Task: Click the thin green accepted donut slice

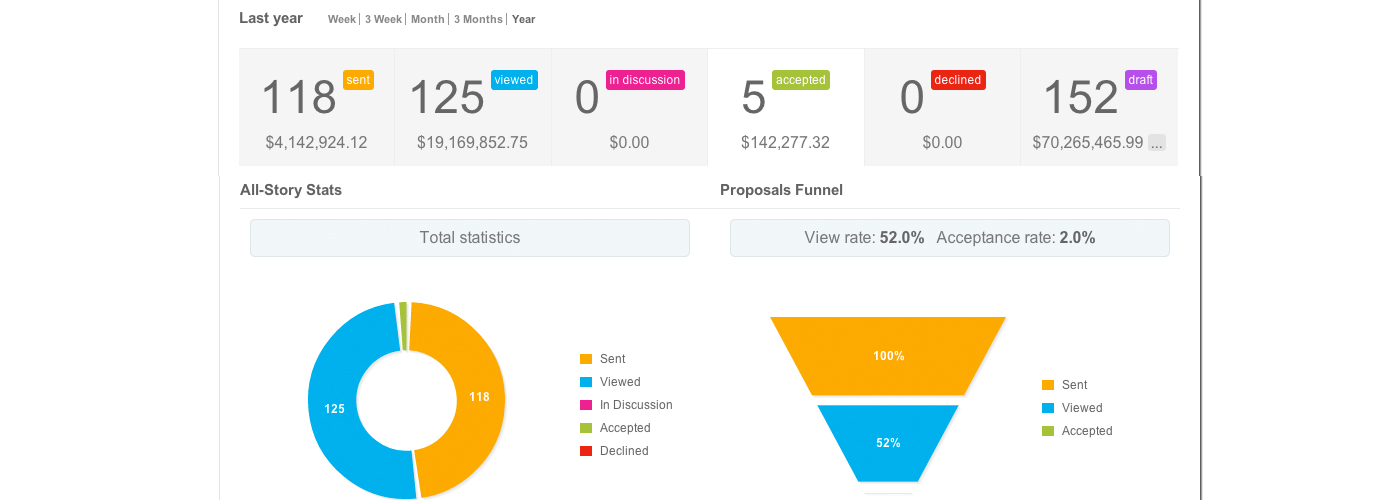Action: [x=403, y=326]
